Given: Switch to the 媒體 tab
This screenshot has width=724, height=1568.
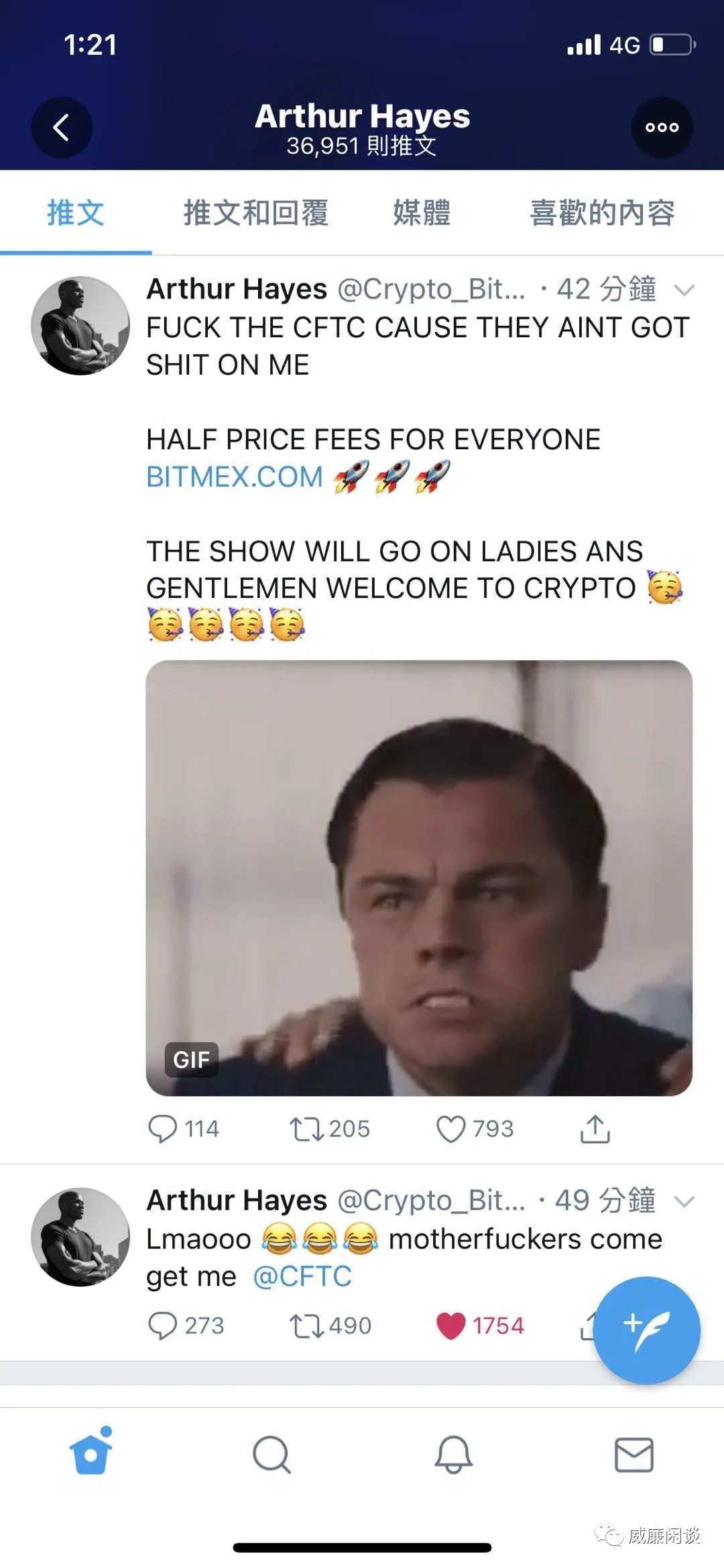Looking at the screenshot, I should [421, 213].
